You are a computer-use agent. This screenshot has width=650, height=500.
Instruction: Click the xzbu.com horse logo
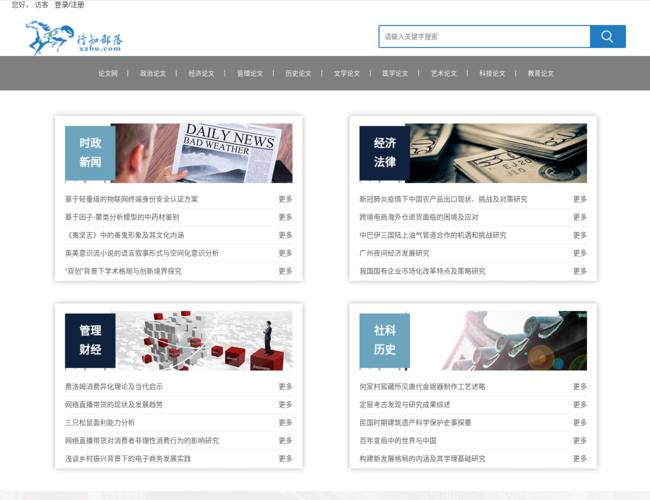coord(75,39)
